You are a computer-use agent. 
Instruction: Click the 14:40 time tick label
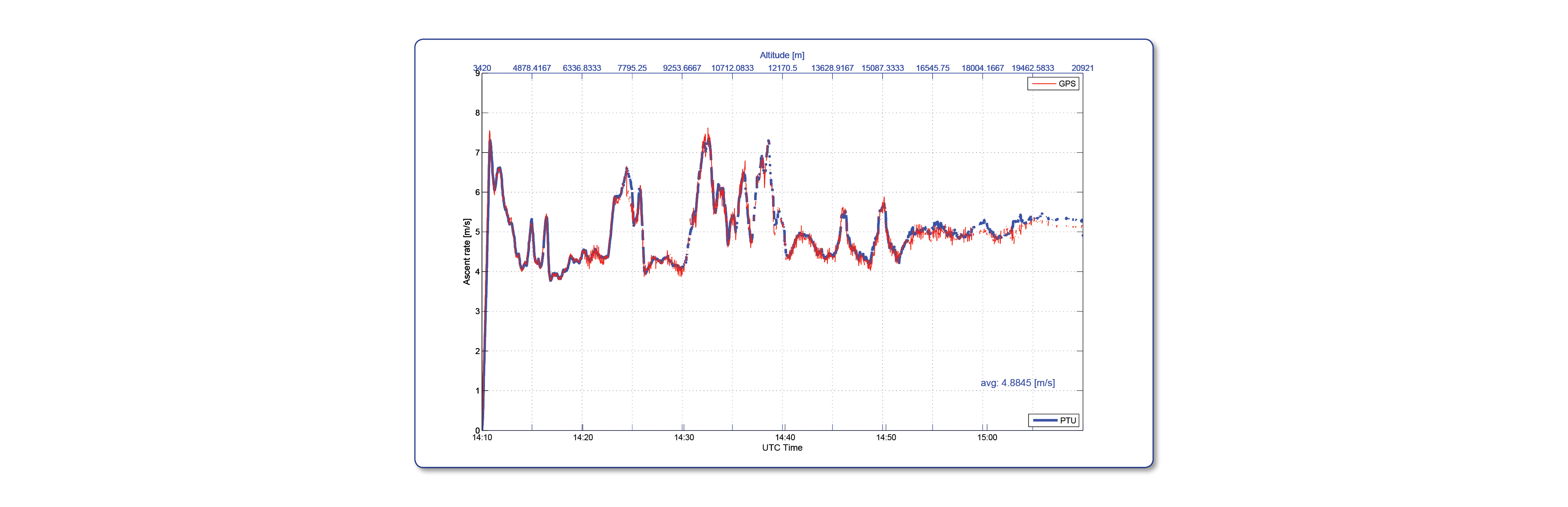785,438
